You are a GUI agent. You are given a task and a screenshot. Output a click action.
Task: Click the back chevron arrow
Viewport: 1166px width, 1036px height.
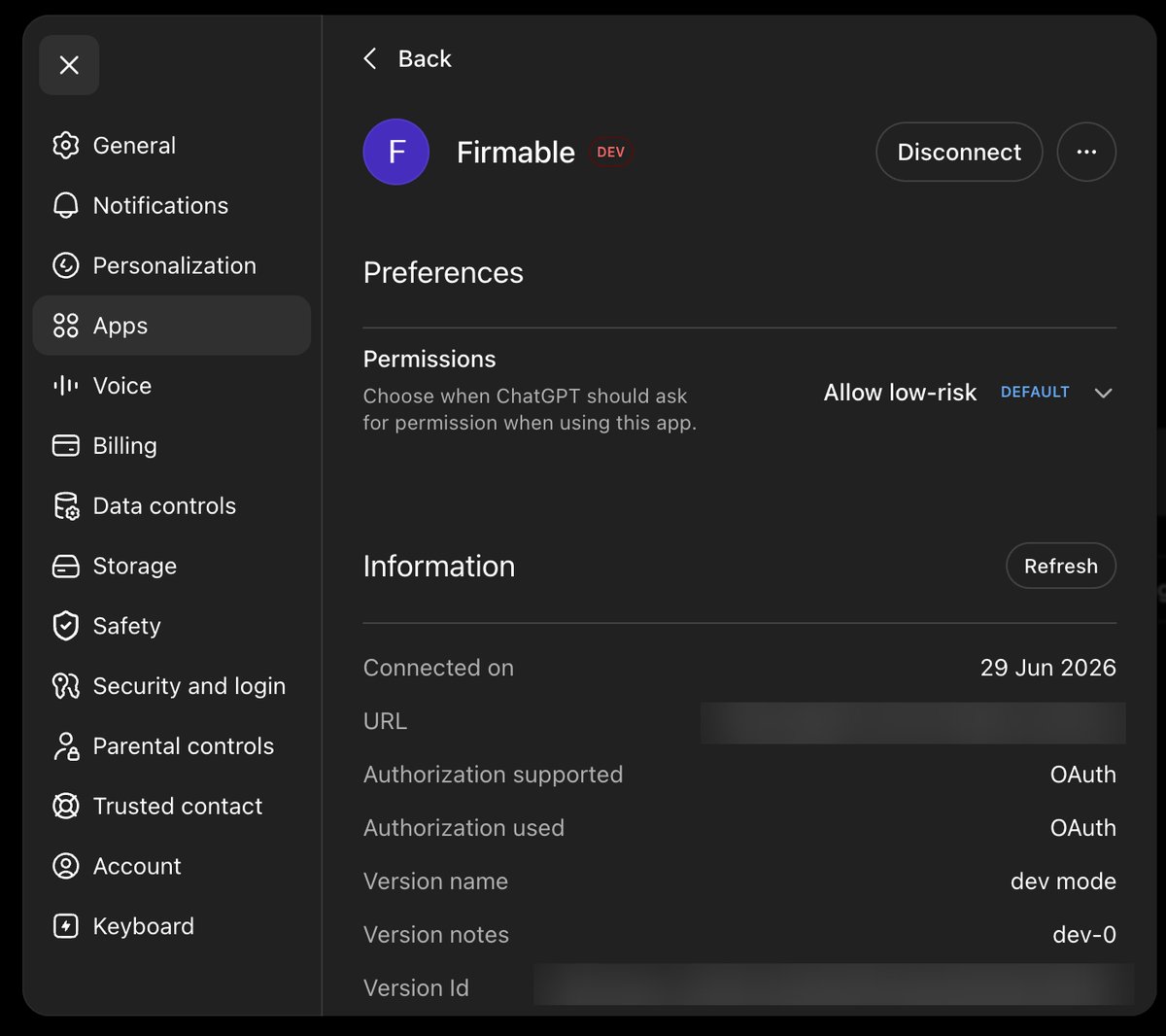[370, 58]
